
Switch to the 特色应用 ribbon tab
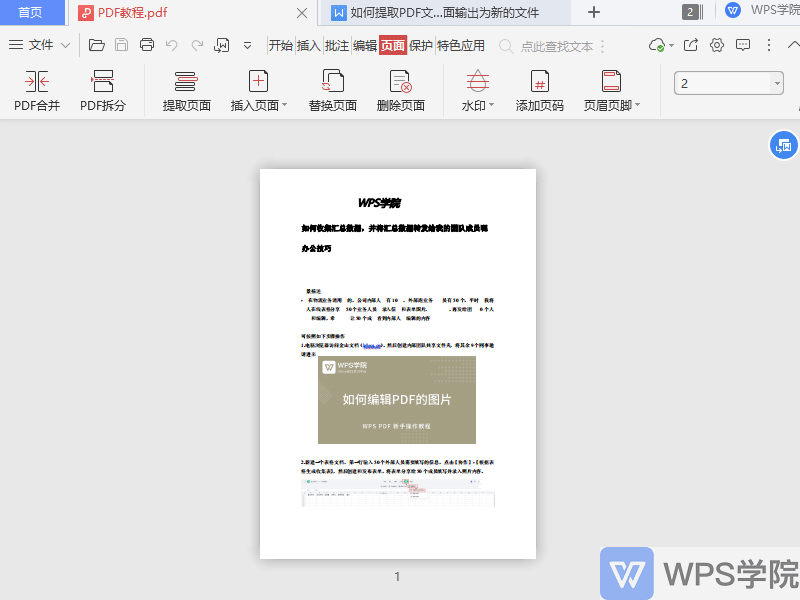click(x=461, y=45)
